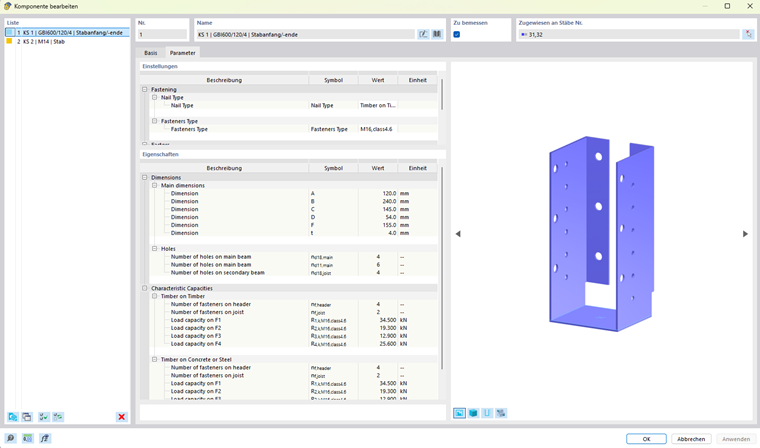Show previous preview with left arrow

tap(458, 234)
